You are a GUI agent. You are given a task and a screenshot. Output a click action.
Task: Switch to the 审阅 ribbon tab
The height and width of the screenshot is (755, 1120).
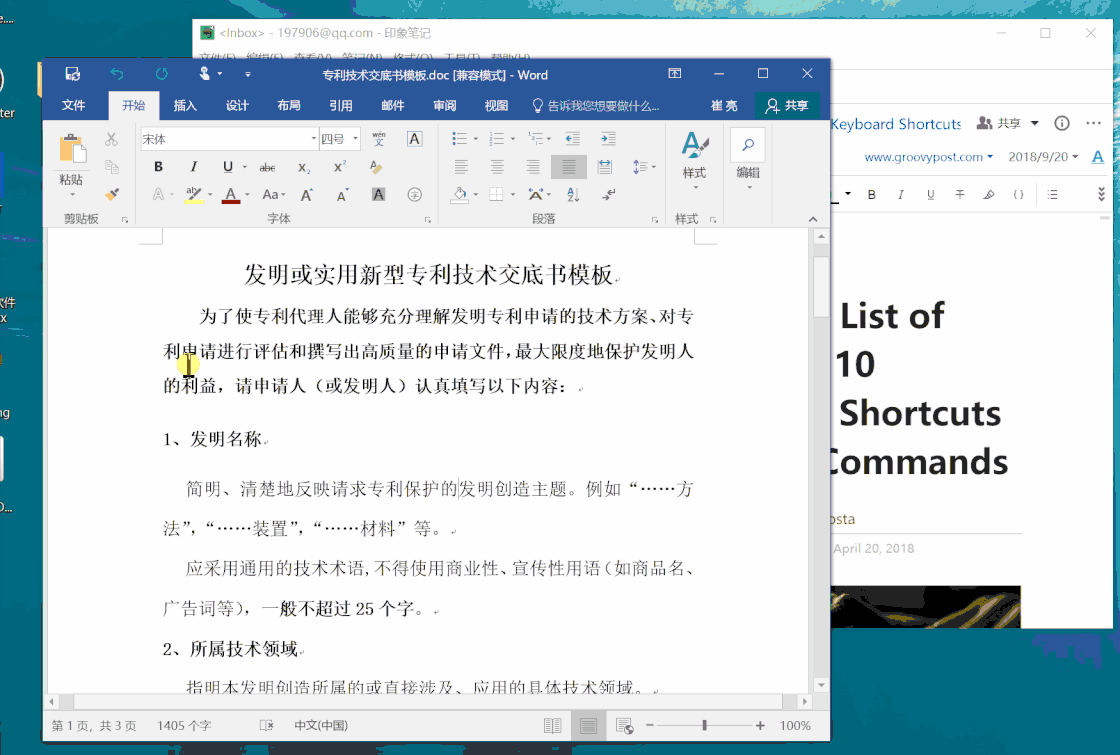pyautogui.click(x=444, y=105)
